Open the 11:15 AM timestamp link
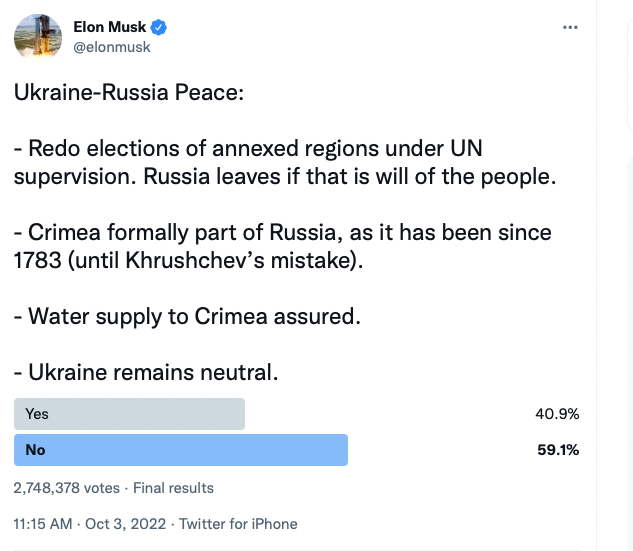633x551 pixels. click(x=43, y=524)
